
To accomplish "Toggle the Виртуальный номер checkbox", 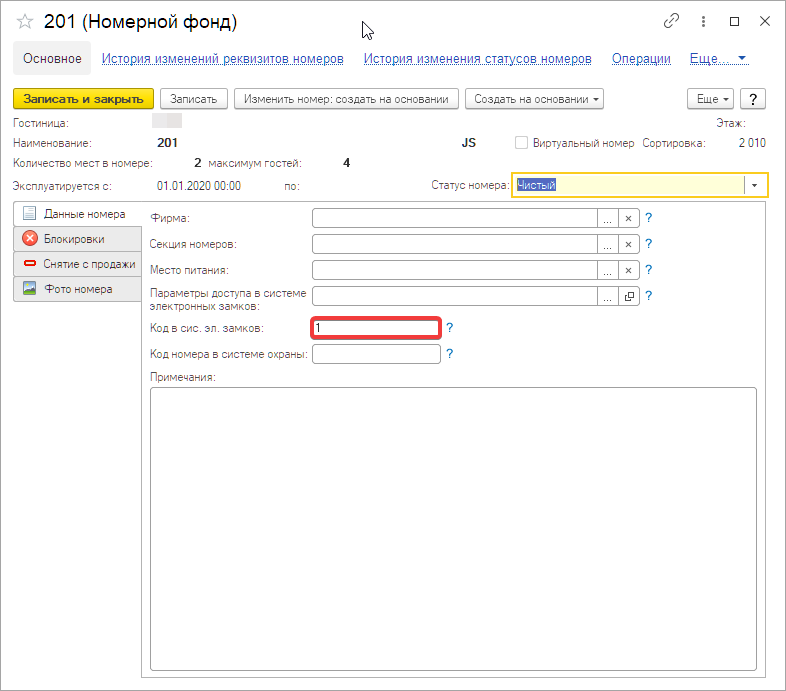I will tap(521, 143).
